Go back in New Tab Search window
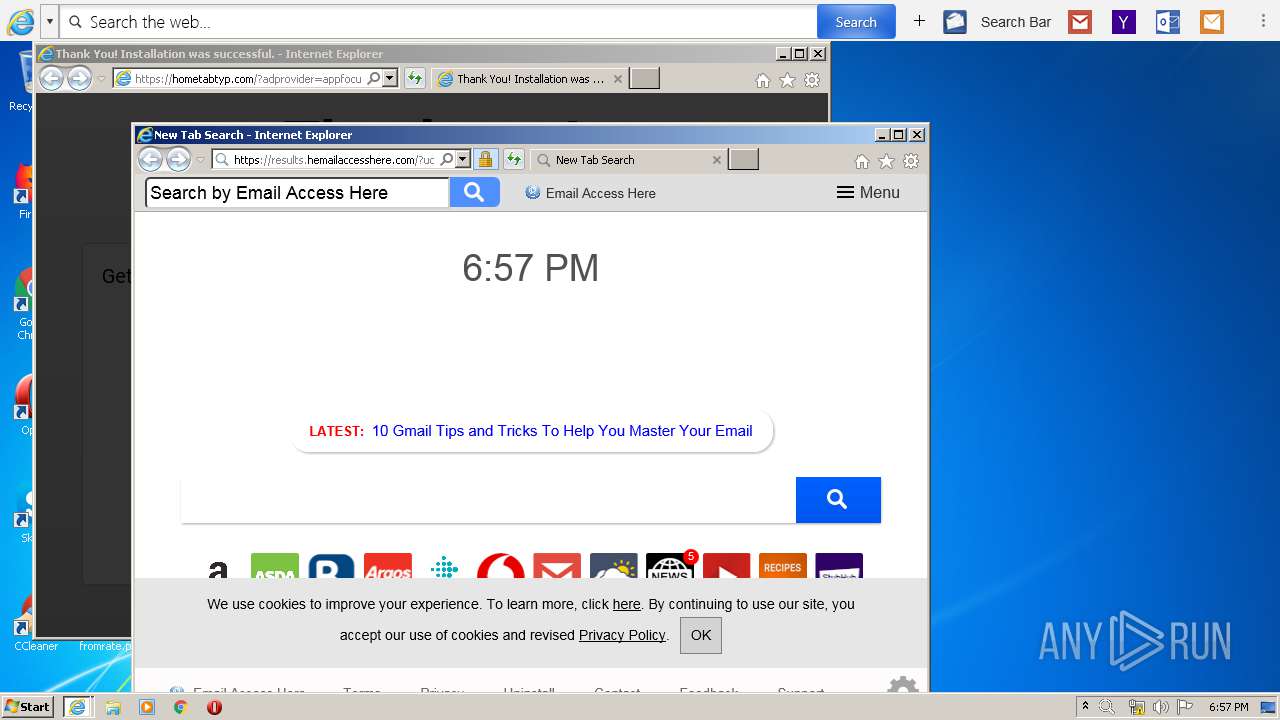 coord(150,160)
